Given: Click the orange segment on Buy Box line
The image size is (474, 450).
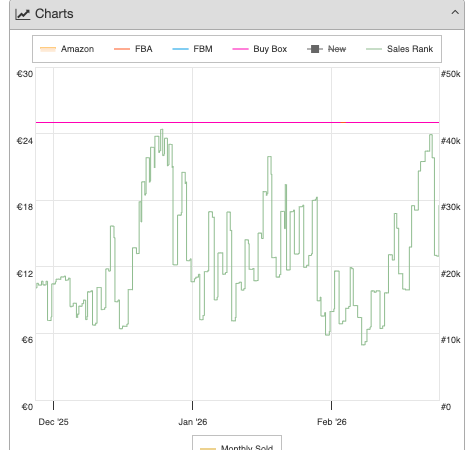Looking at the screenshot, I should [343, 123].
